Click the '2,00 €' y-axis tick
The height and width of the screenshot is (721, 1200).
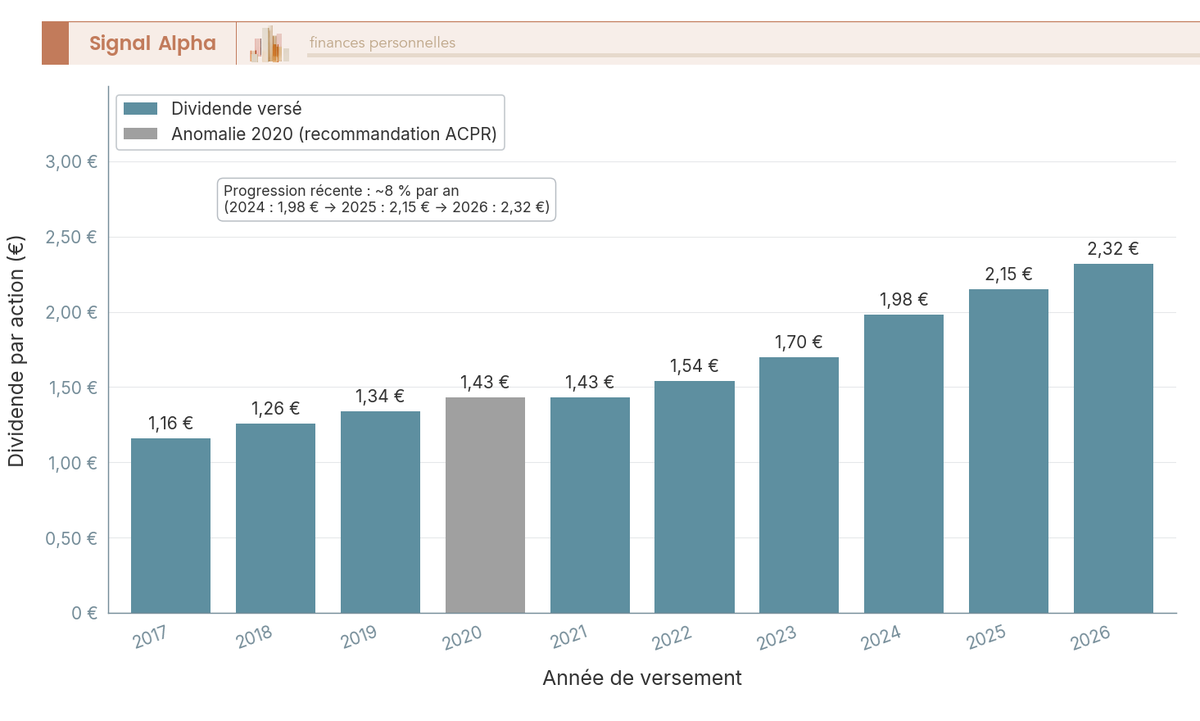[71, 312]
